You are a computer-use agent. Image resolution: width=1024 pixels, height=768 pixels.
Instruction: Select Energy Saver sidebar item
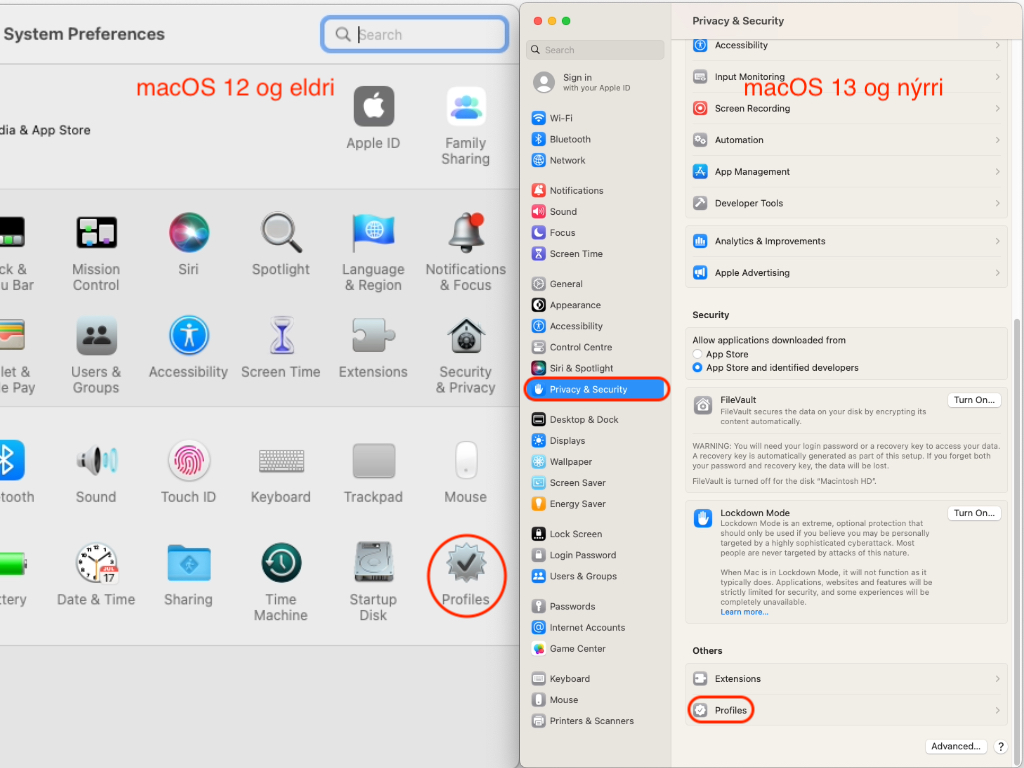(x=596, y=504)
